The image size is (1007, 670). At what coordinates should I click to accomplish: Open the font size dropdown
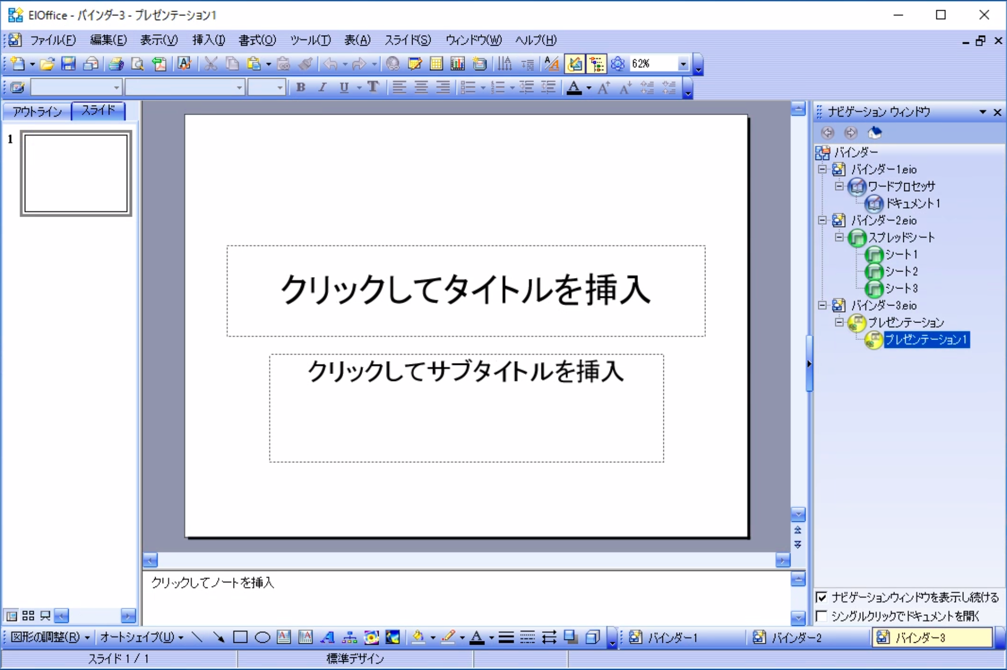pyautogui.click(x=280, y=88)
